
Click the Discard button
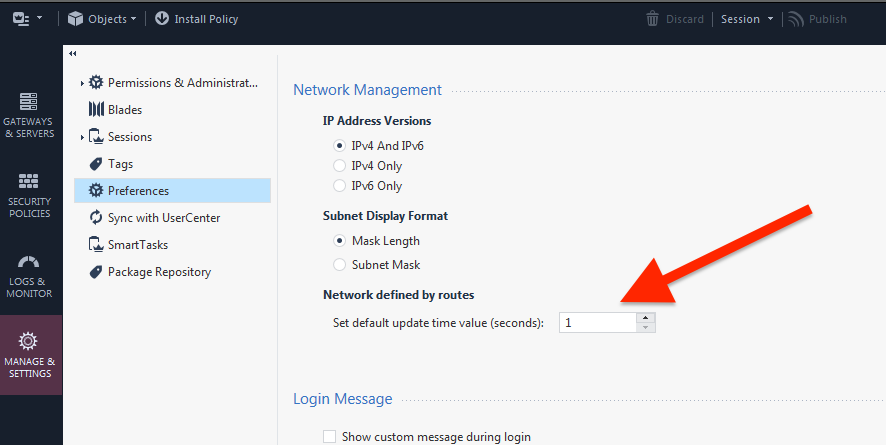pyautogui.click(x=675, y=19)
